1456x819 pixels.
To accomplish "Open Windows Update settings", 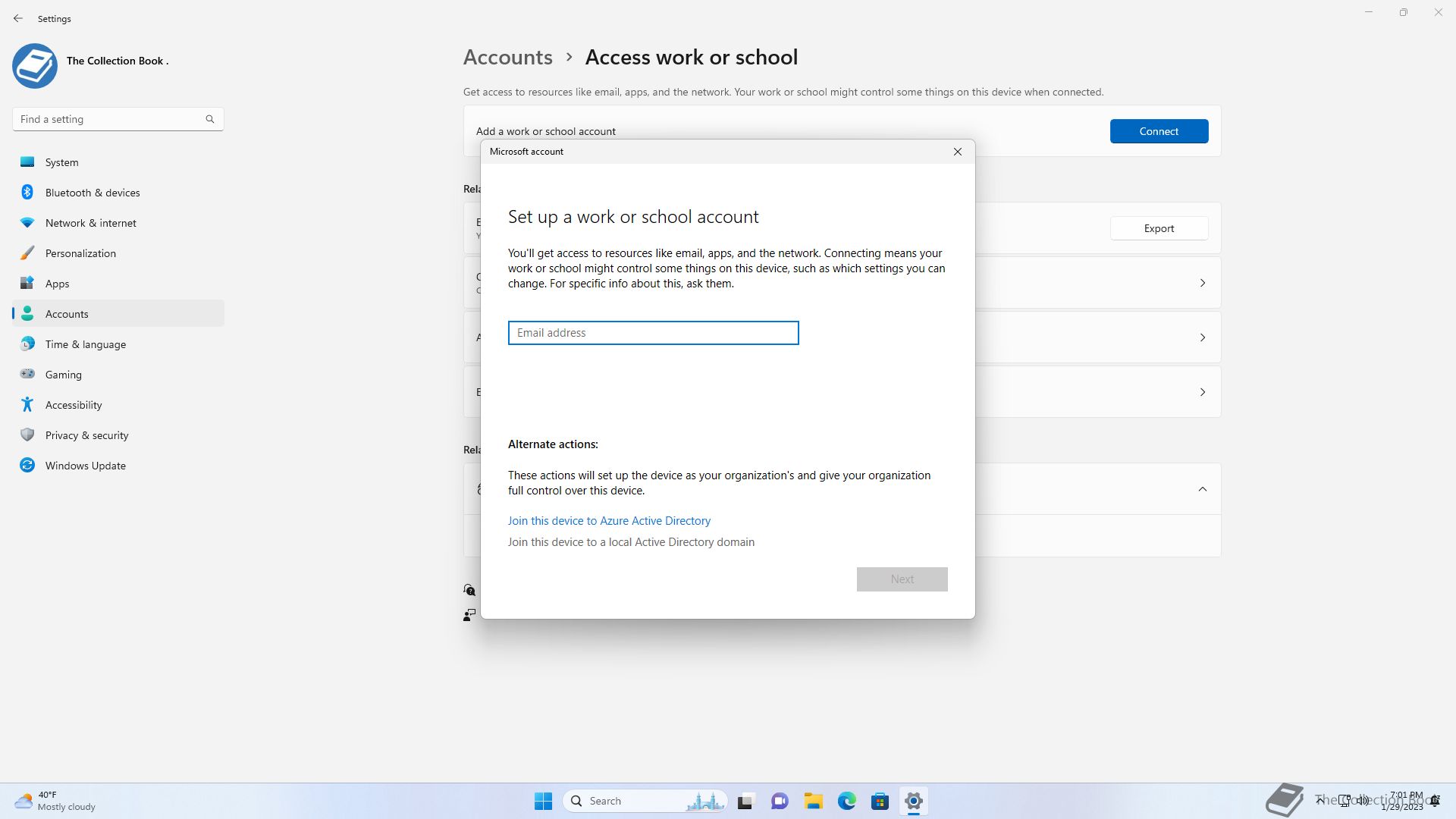I will (118, 466).
